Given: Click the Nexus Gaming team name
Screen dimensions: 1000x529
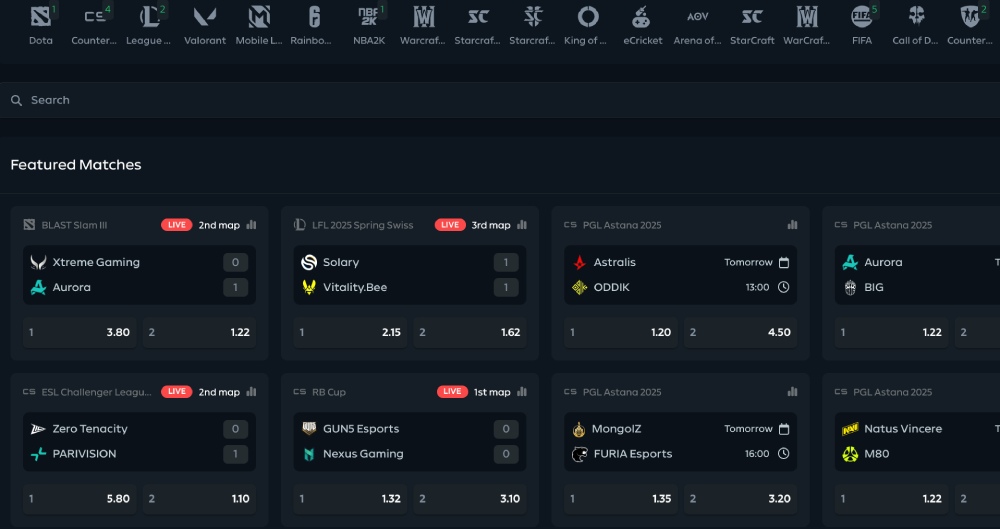Looking at the screenshot, I should (x=363, y=454).
